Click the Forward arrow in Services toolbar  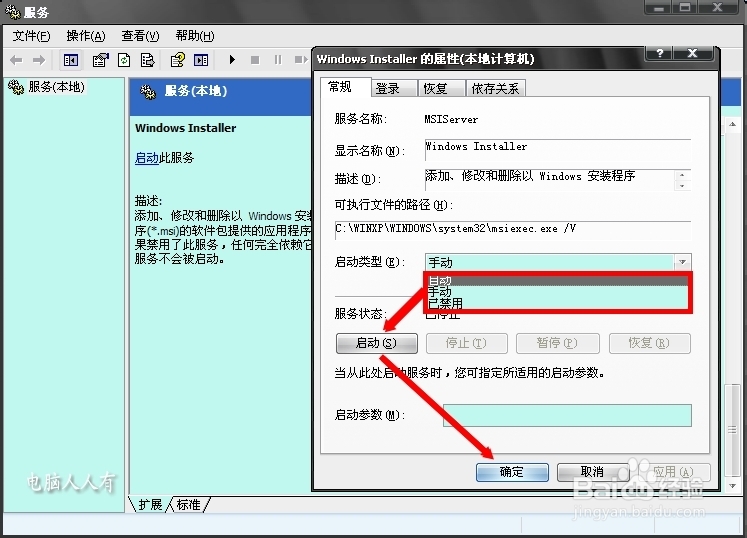click(39, 60)
